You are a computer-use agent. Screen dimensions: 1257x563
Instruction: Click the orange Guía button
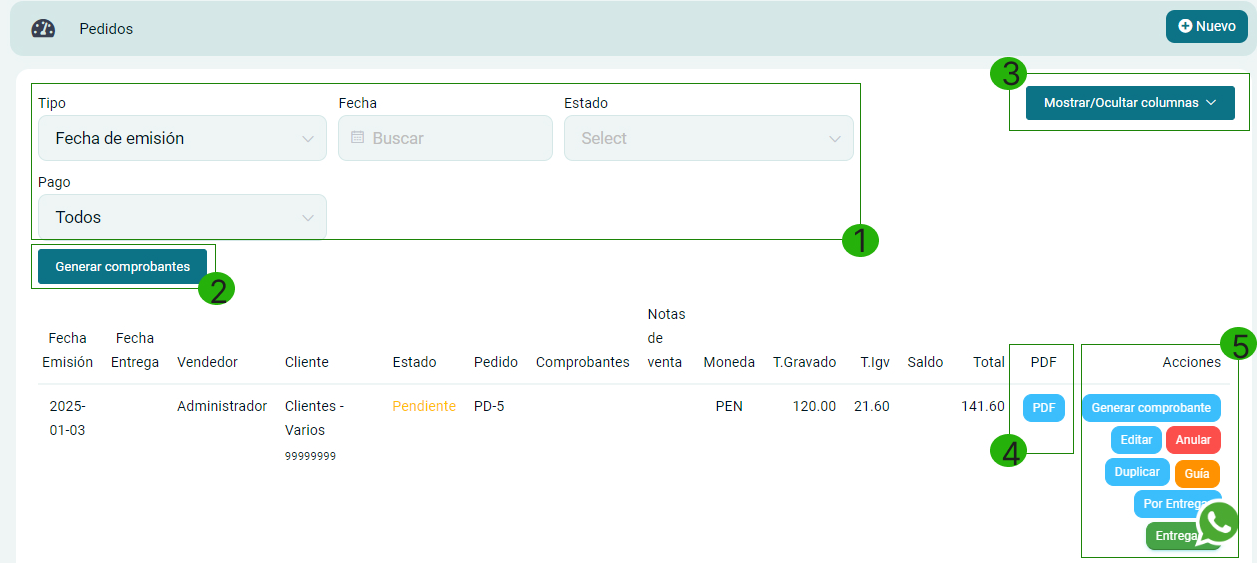[x=1197, y=473]
